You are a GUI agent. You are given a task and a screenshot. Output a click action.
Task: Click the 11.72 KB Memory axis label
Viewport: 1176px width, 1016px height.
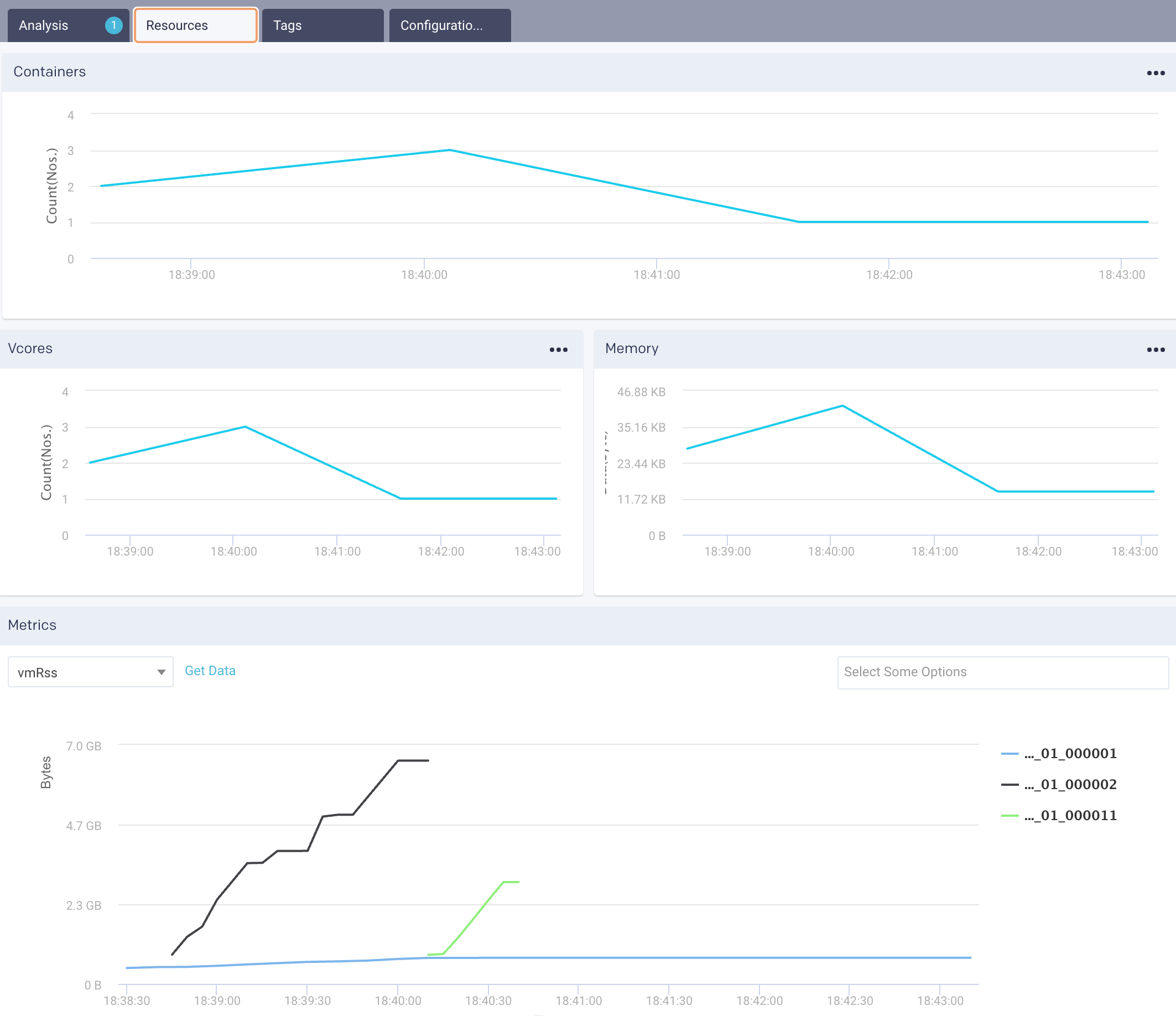(641, 499)
